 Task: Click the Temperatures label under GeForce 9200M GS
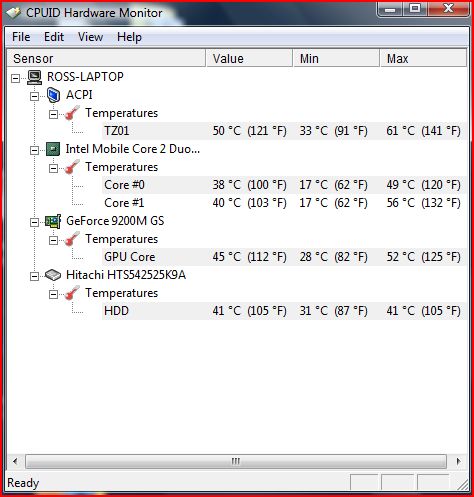(x=121, y=239)
